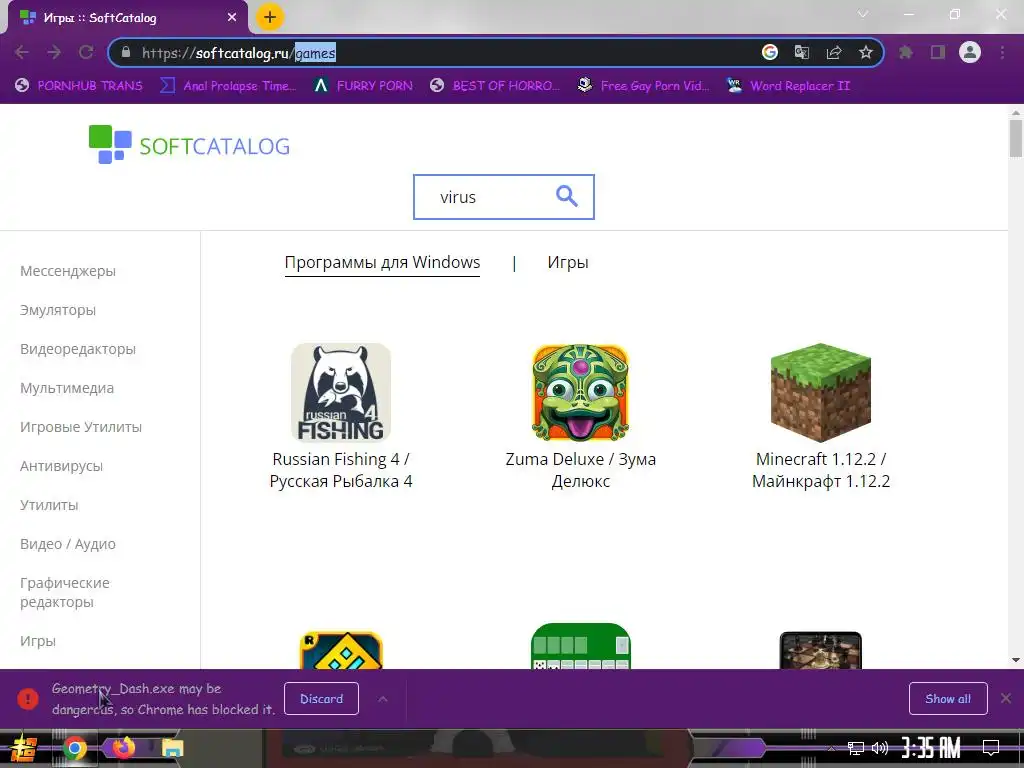Screen dimensions: 1024x768
Task: Open the Russian Fishing 4 title link
Action: 341,470
